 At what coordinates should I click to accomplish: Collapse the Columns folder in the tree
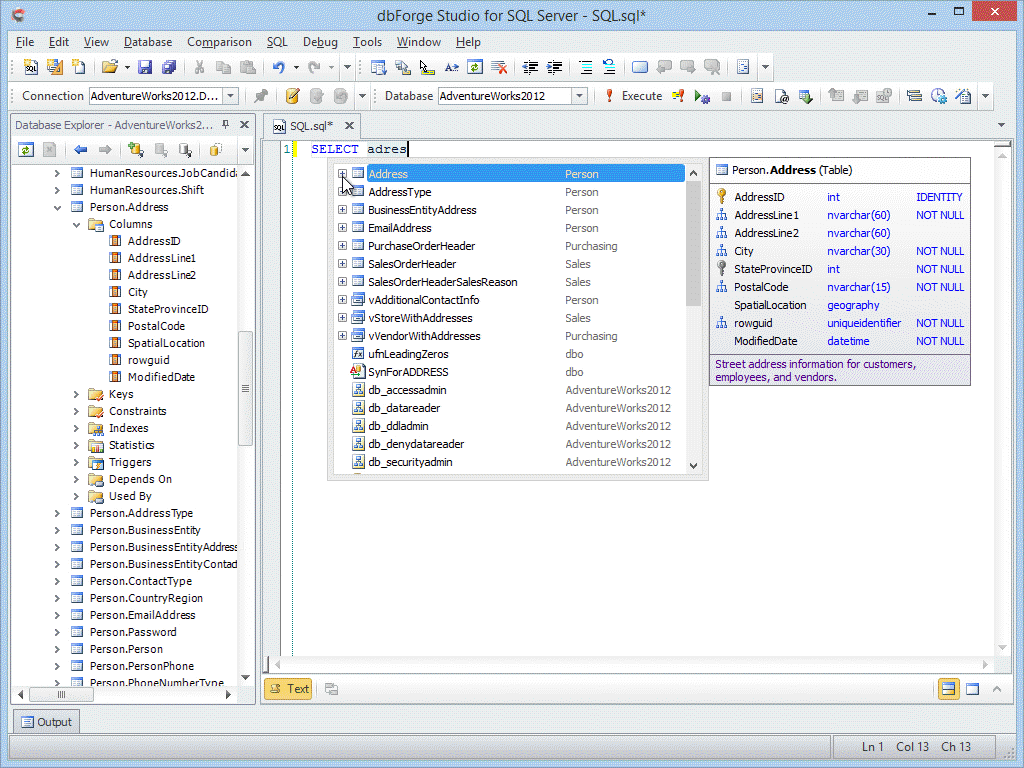point(76,224)
